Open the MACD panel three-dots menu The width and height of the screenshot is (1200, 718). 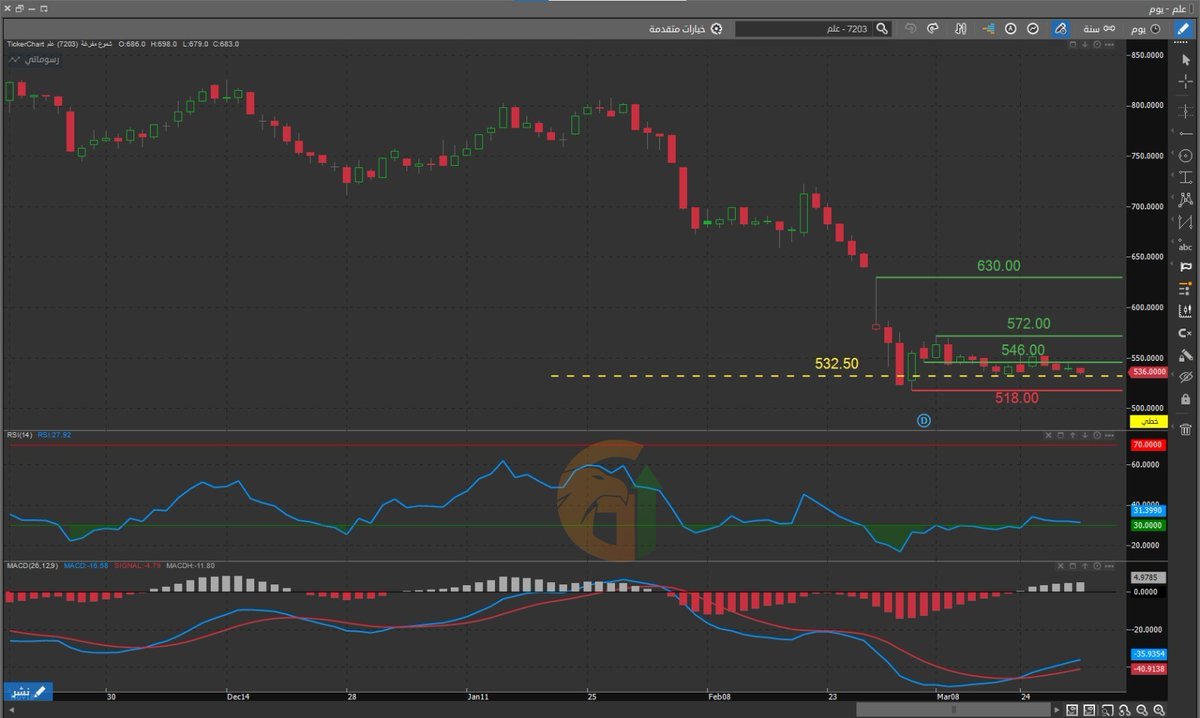pos(1109,566)
